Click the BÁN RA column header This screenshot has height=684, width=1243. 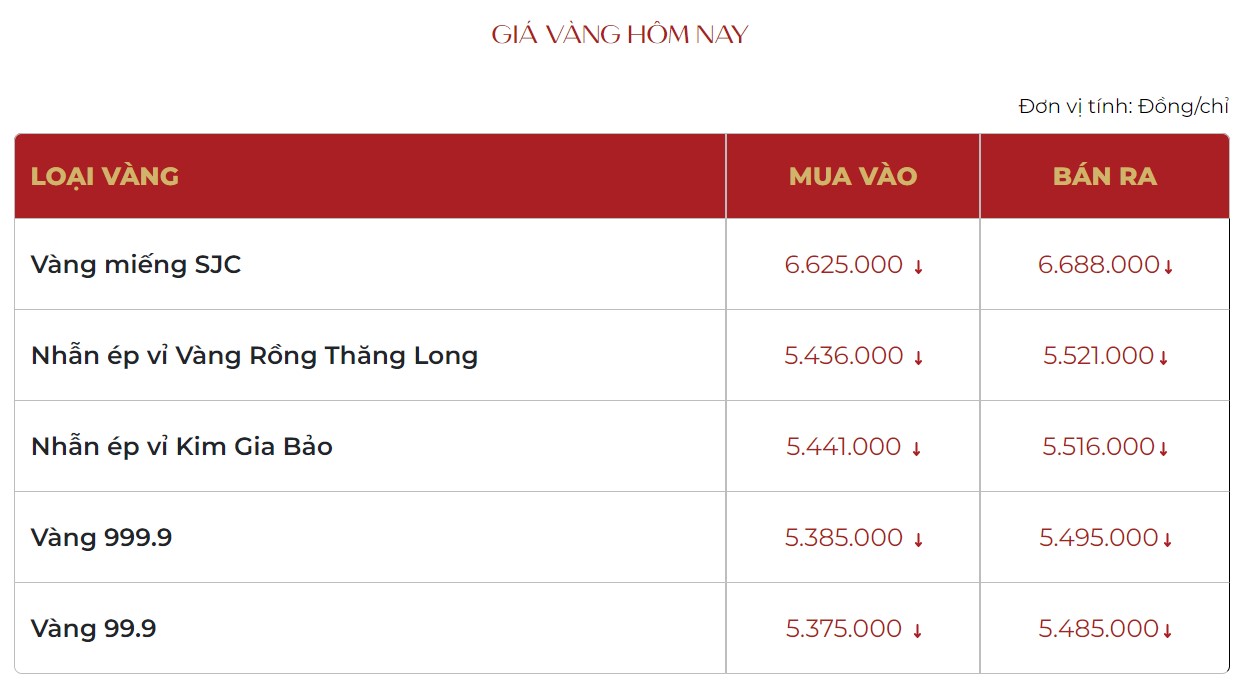(1105, 176)
